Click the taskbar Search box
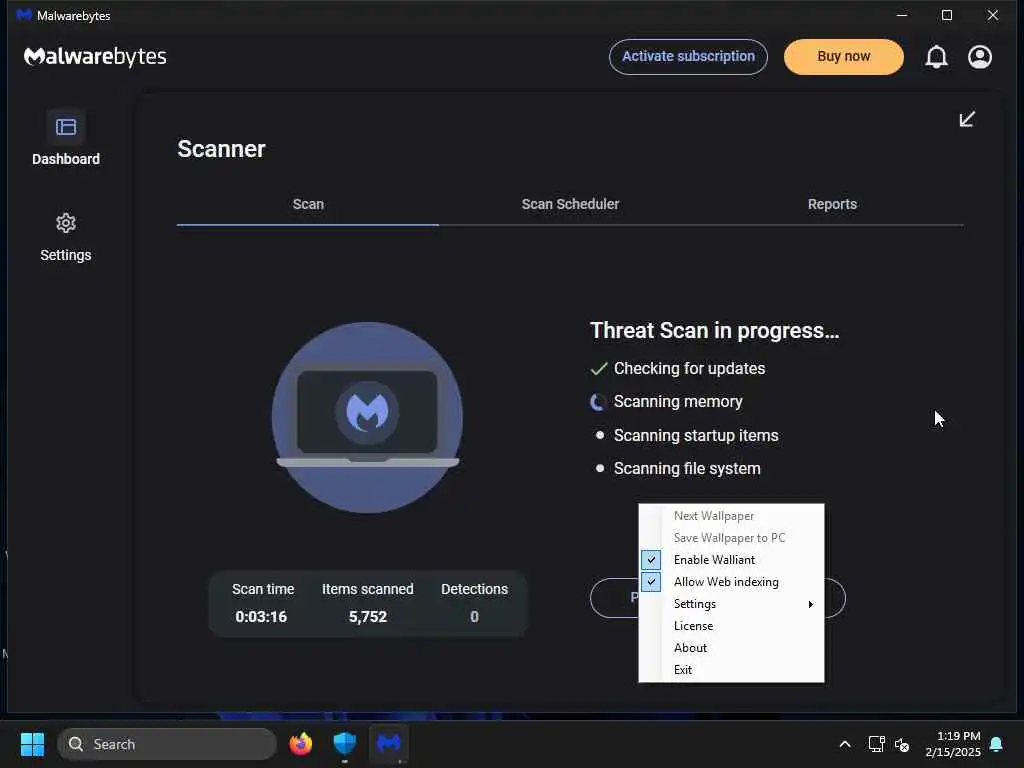The height and width of the screenshot is (768, 1024). (167, 744)
